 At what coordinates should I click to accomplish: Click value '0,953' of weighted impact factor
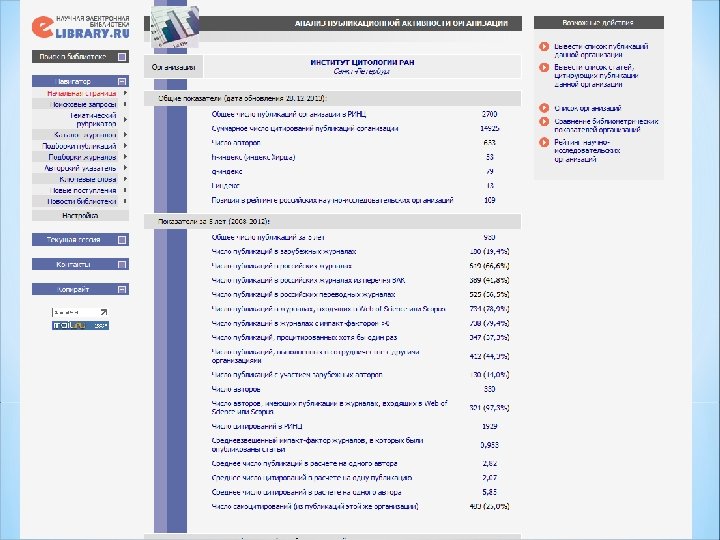coord(489,445)
